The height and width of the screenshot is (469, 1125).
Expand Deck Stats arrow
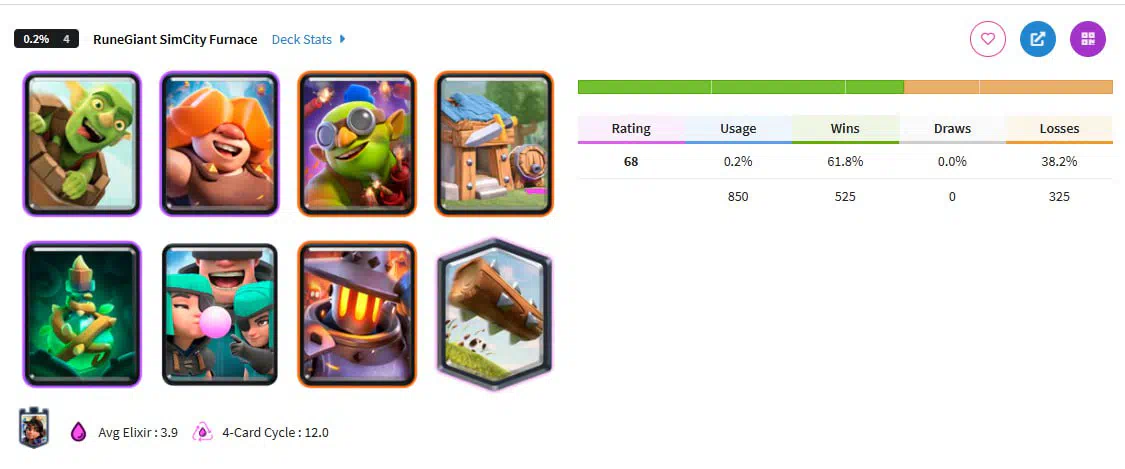point(342,39)
